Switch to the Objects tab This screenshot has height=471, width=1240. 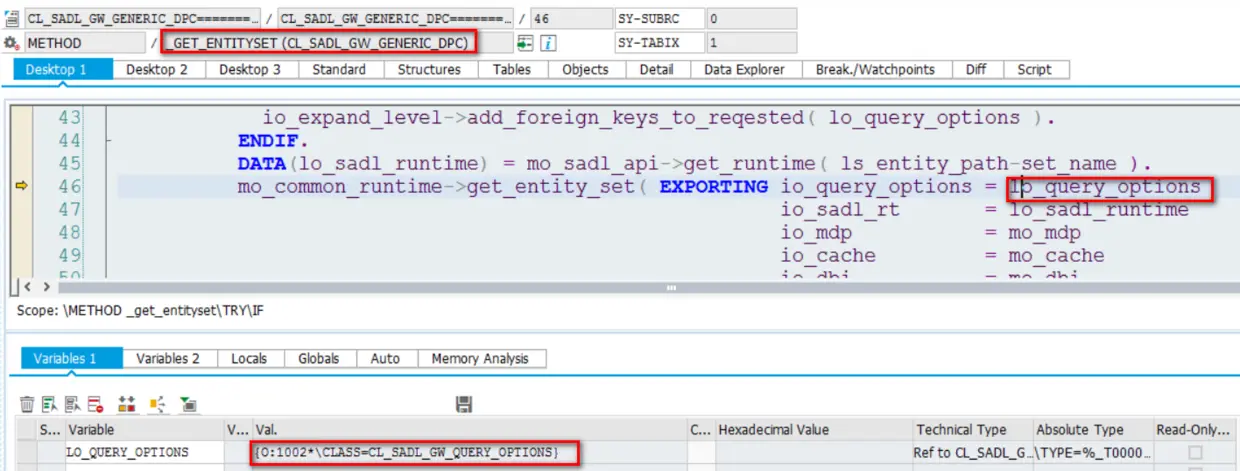585,69
